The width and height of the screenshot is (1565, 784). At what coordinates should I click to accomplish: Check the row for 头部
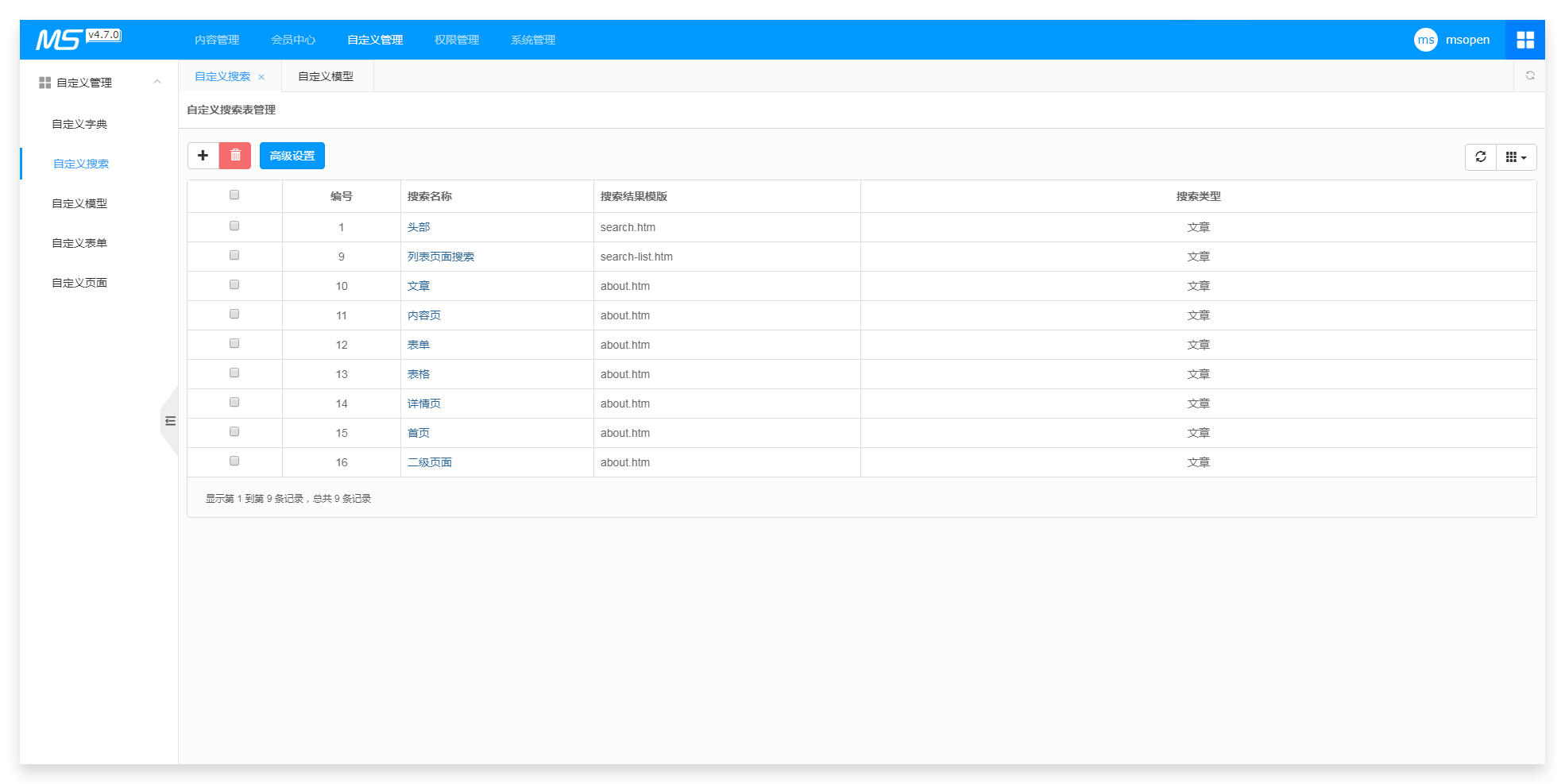pyautogui.click(x=234, y=226)
